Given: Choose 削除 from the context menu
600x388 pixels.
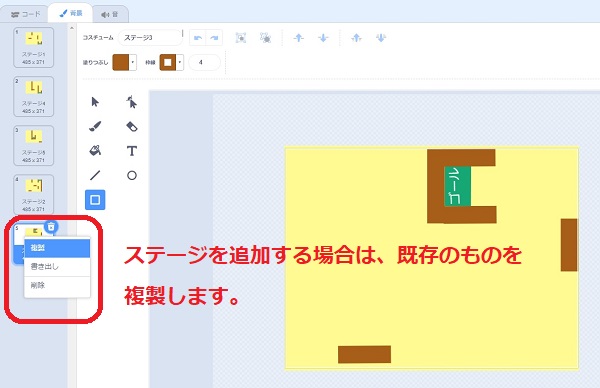Looking at the screenshot, I should [57, 285].
